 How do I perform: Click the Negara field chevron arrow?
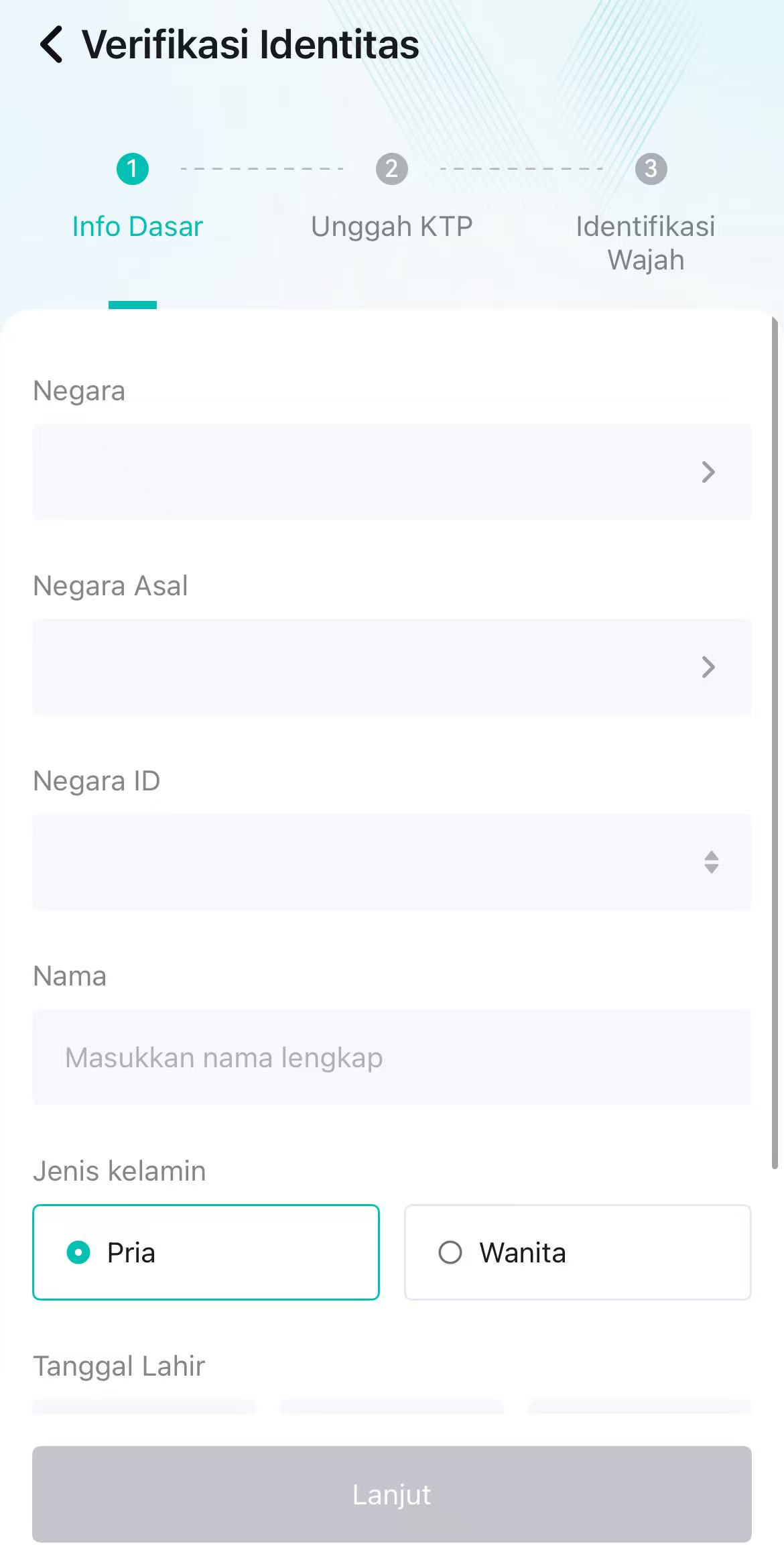[708, 472]
